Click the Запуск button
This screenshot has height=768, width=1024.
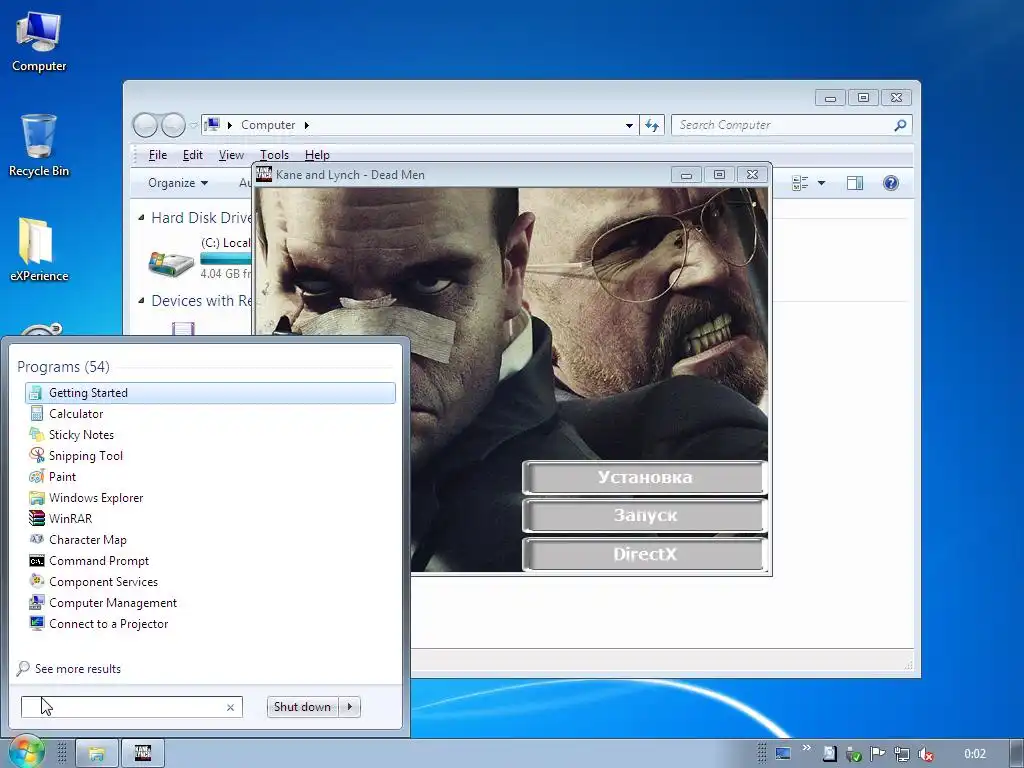click(644, 516)
